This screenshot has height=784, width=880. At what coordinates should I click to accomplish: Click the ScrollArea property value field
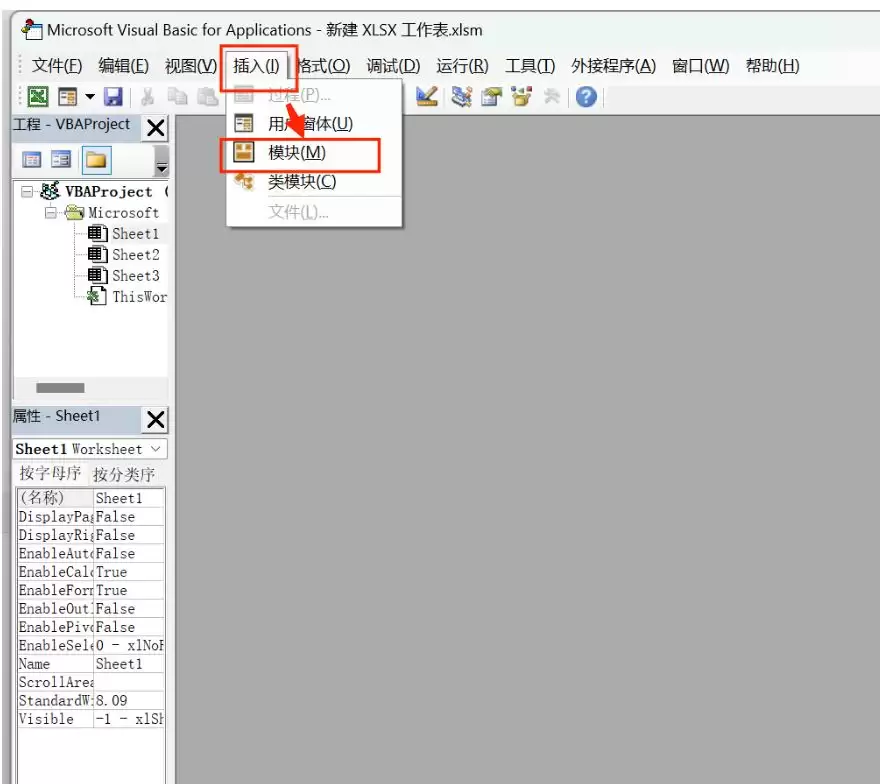point(129,682)
